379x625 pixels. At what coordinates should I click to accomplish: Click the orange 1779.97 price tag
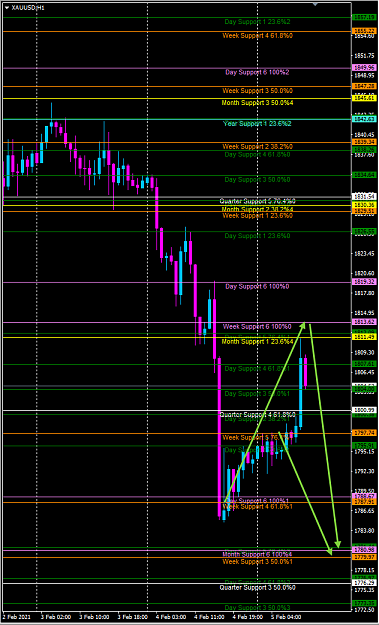click(x=363, y=557)
